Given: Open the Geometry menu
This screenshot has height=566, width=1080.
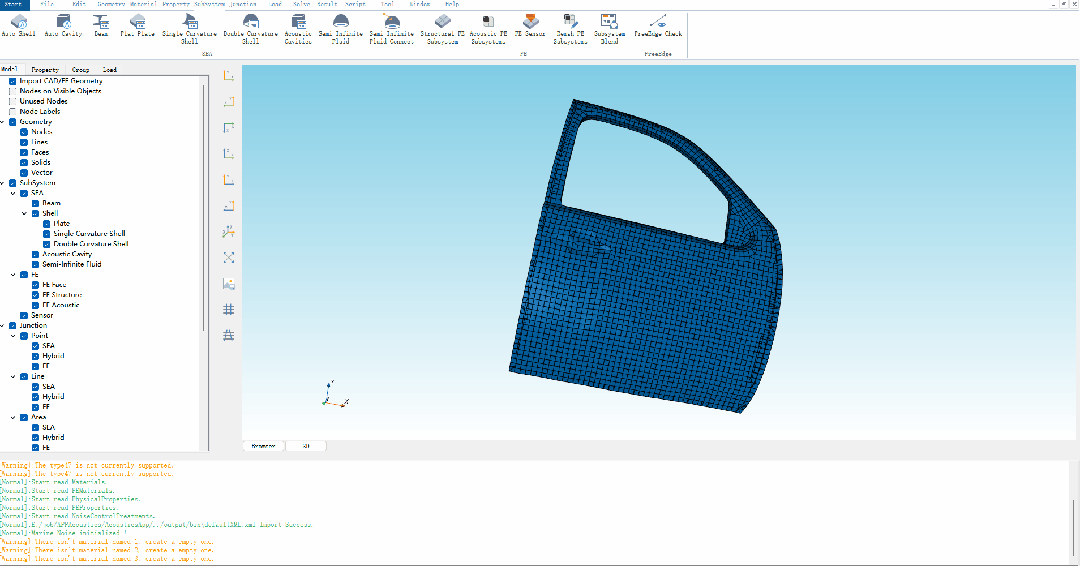Looking at the screenshot, I should [x=111, y=4].
